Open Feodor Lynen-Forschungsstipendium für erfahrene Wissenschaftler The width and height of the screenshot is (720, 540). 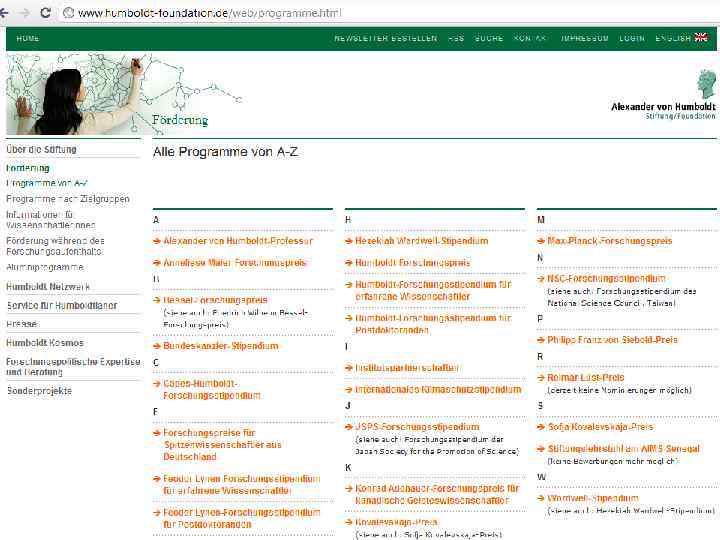(242, 484)
